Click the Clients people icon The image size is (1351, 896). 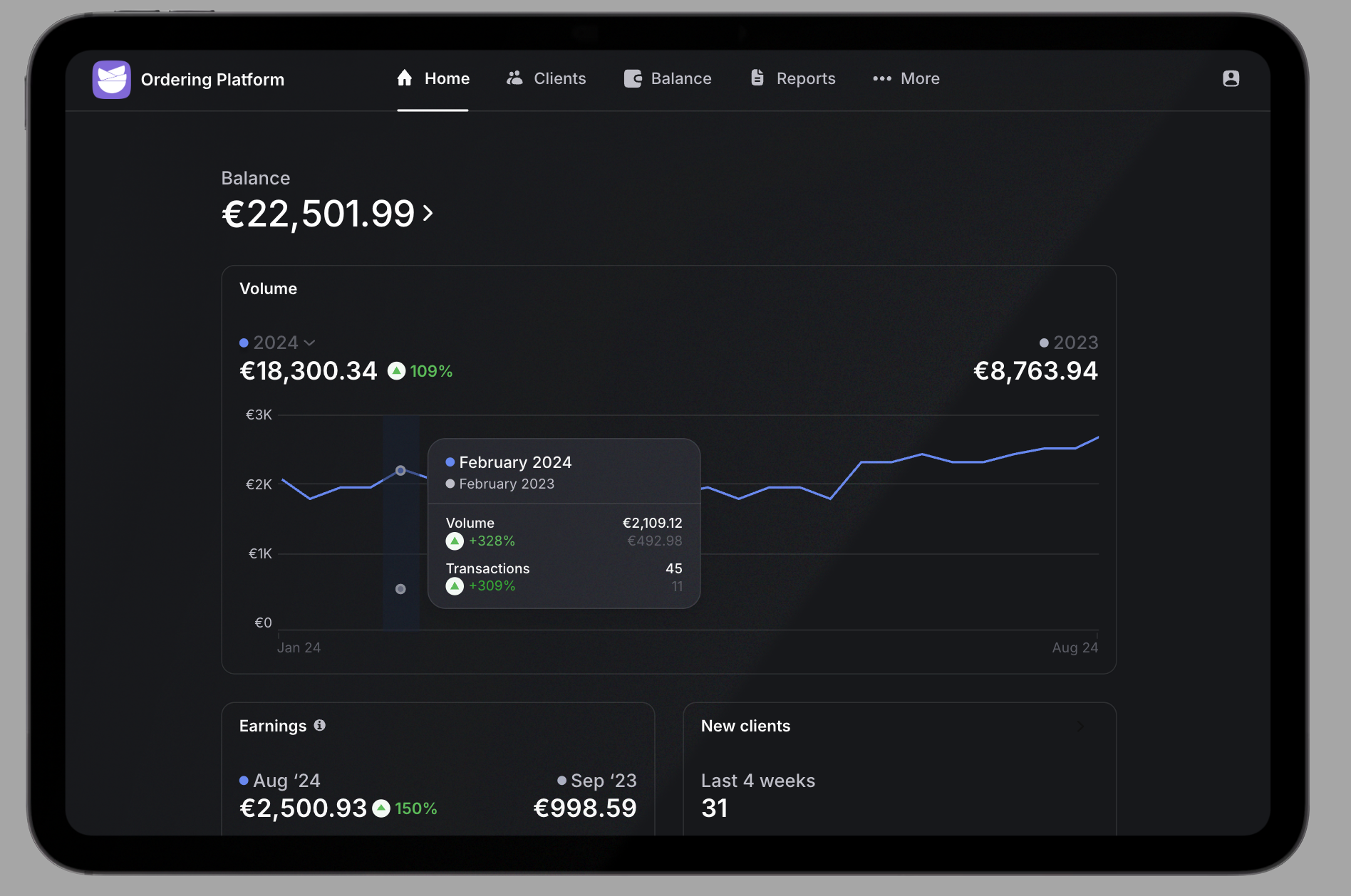pyautogui.click(x=514, y=78)
